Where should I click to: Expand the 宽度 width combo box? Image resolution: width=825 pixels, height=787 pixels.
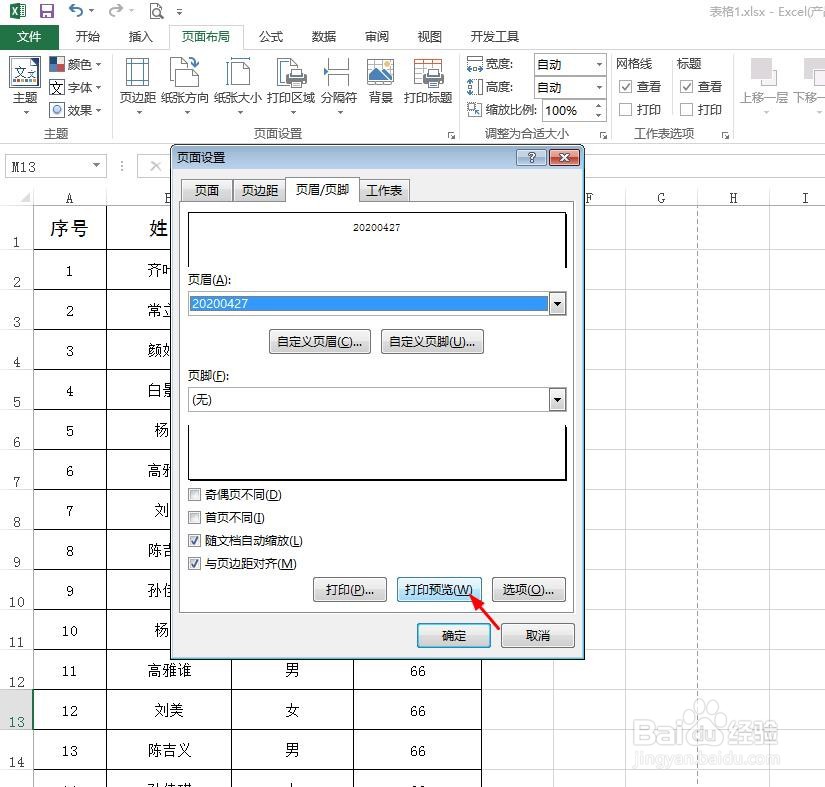click(597, 63)
